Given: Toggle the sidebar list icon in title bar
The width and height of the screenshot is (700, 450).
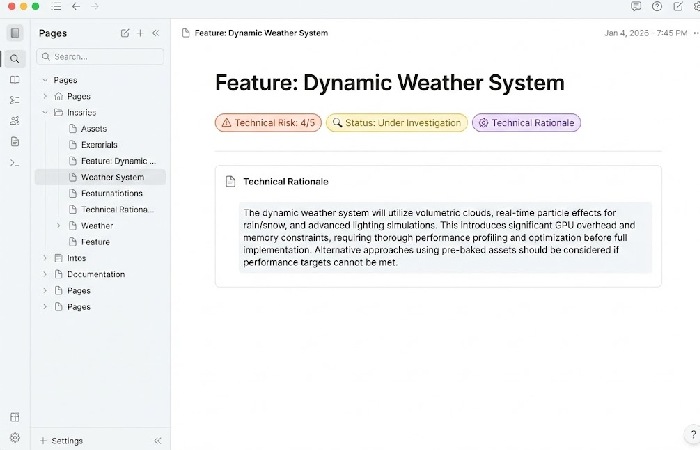Looking at the screenshot, I should pos(56,6).
